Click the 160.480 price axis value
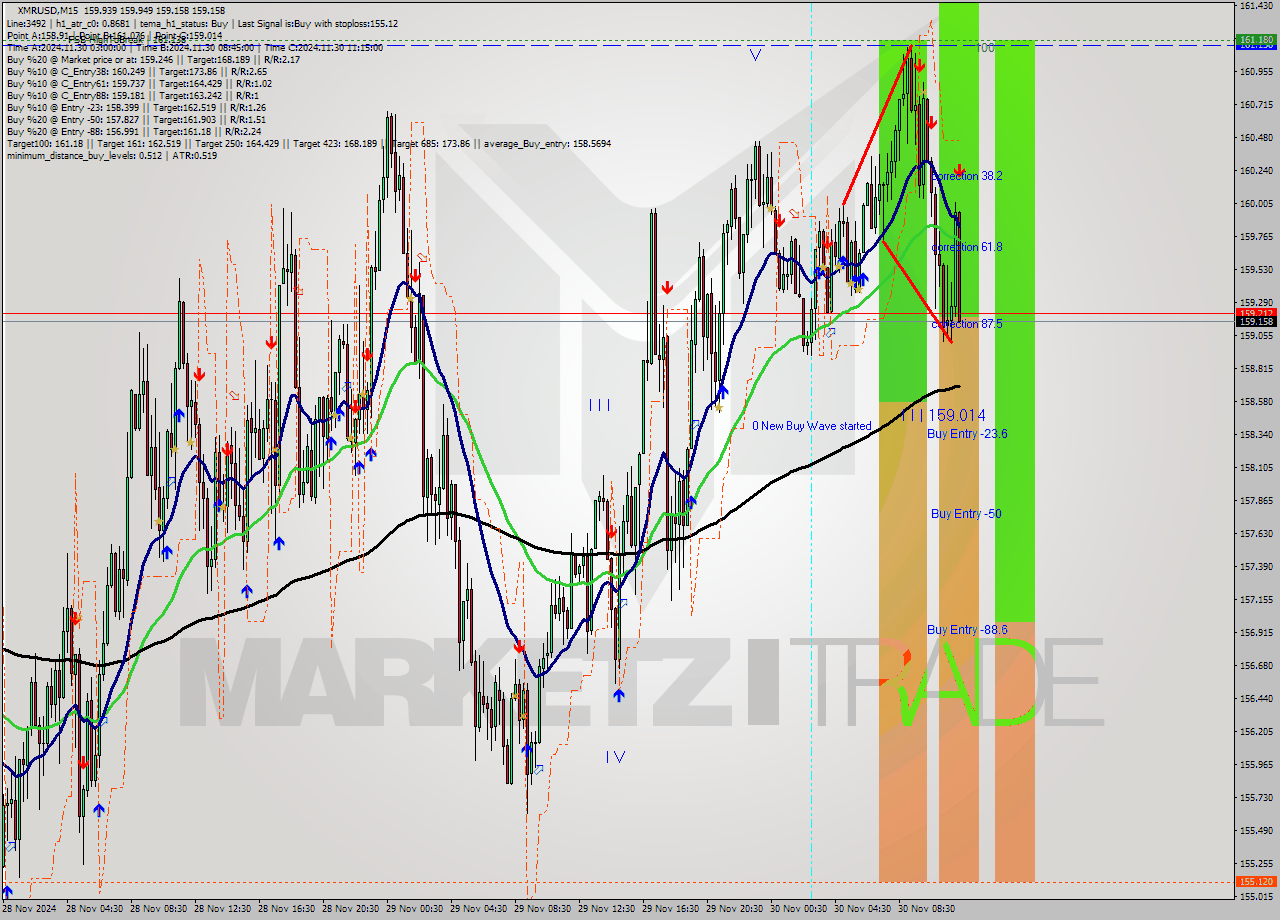The width and height of the screenshot is (1280, 920). [x=1256, y=138]
